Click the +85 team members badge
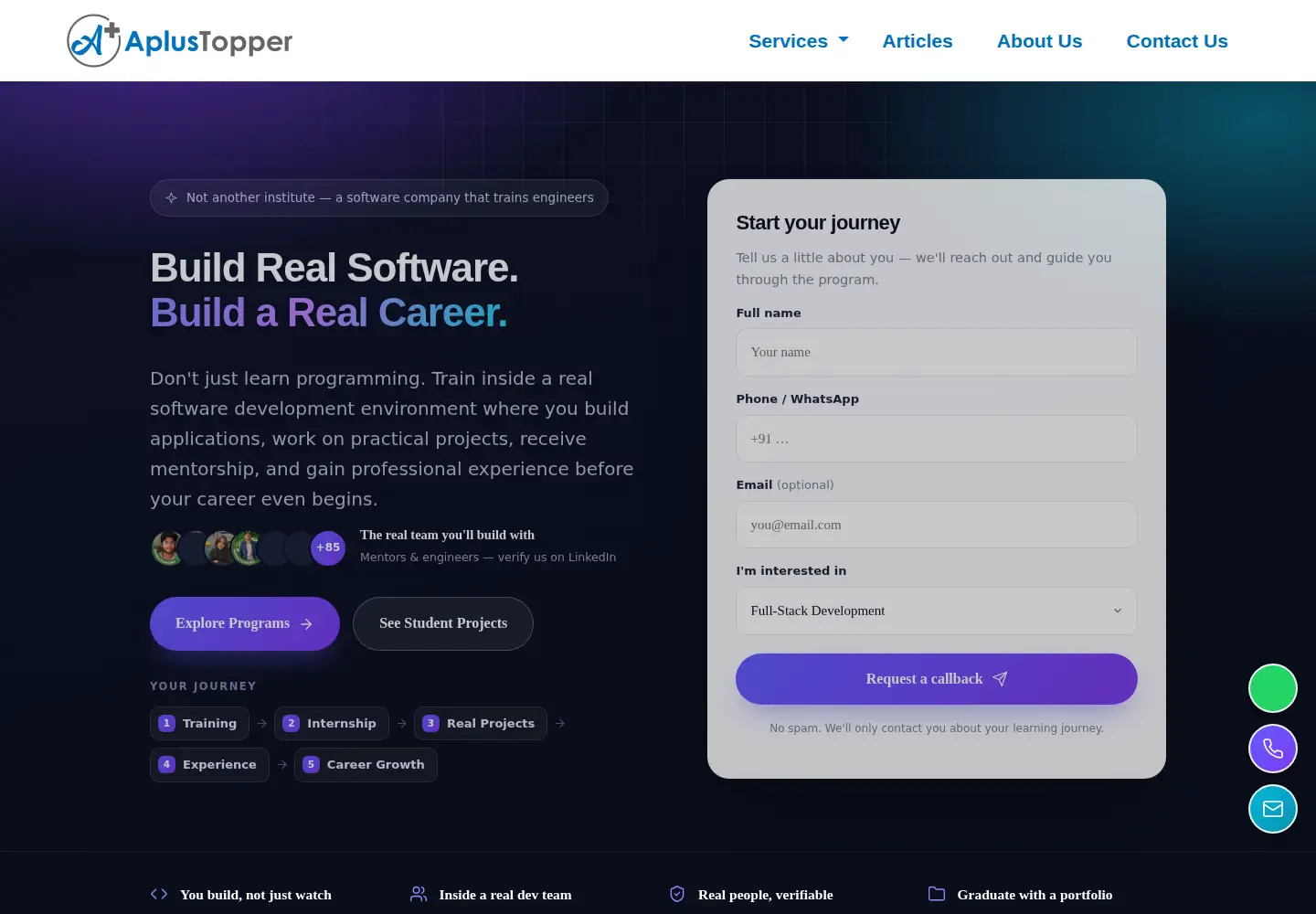 coord(328,547)
